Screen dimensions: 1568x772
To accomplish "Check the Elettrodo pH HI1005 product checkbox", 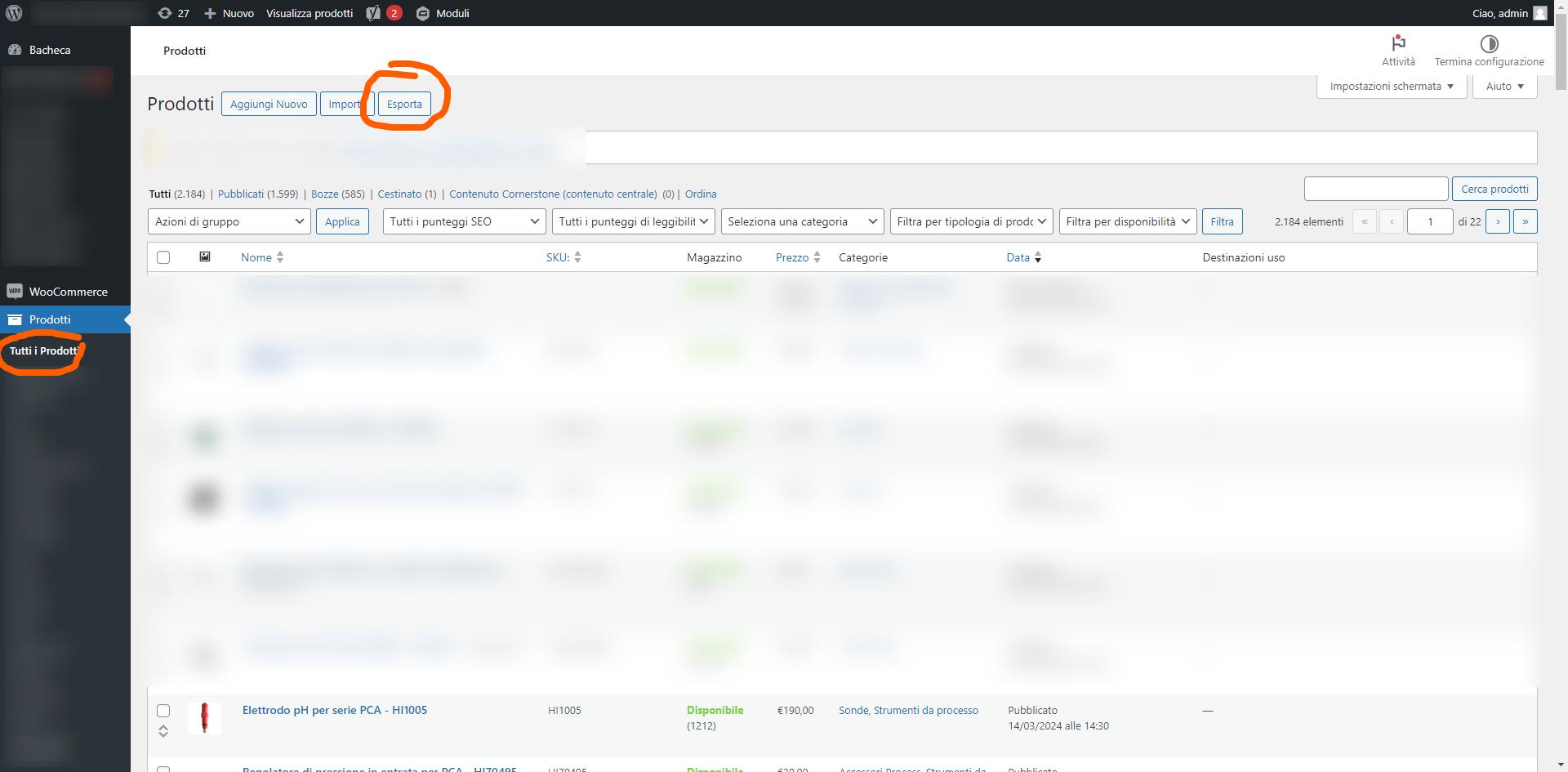I will [163, 711].
